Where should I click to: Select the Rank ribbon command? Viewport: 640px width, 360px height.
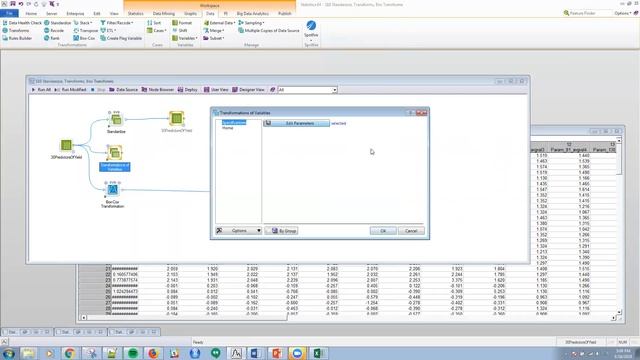(51, 38)
